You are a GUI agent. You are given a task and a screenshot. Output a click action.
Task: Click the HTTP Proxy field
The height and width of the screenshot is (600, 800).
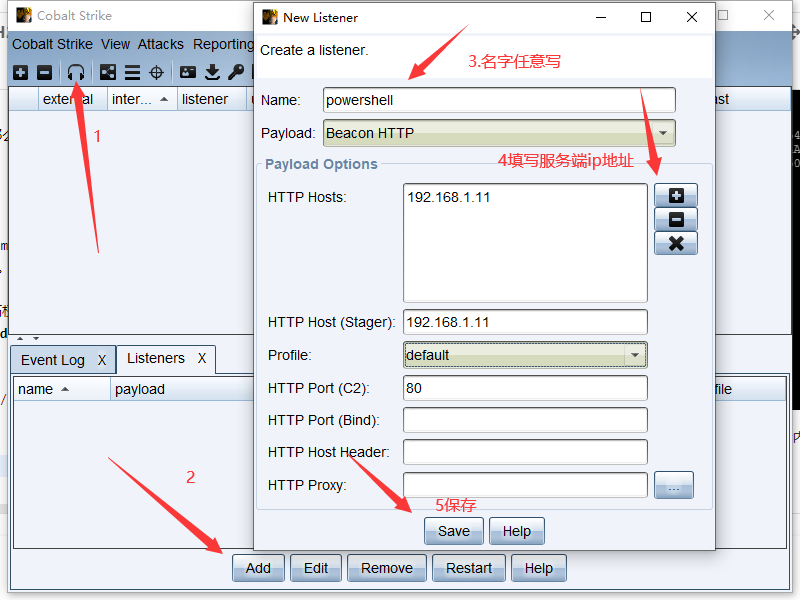click(x=525, y=485)
